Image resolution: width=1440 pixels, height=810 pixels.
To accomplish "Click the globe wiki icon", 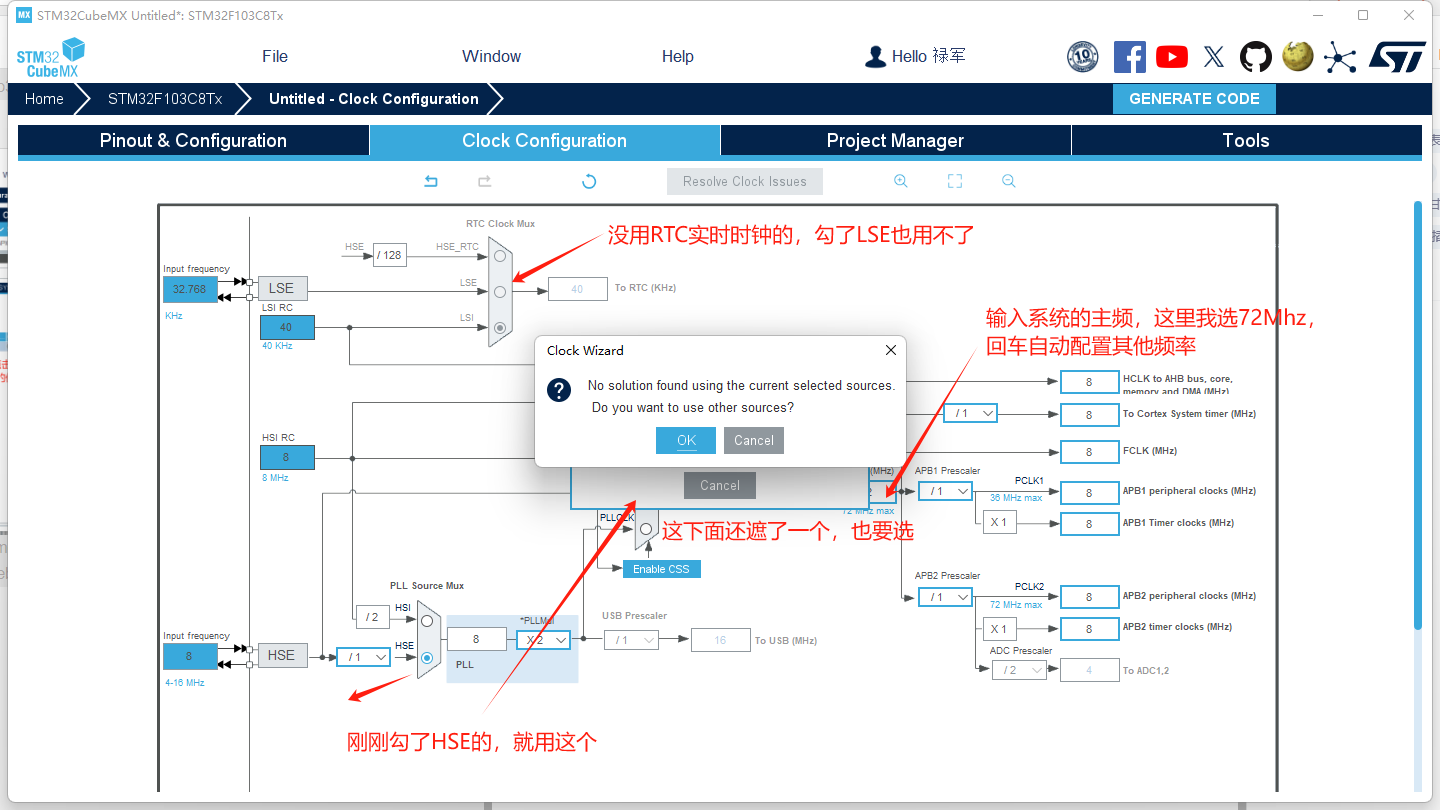I will [x=1298, y=56].
